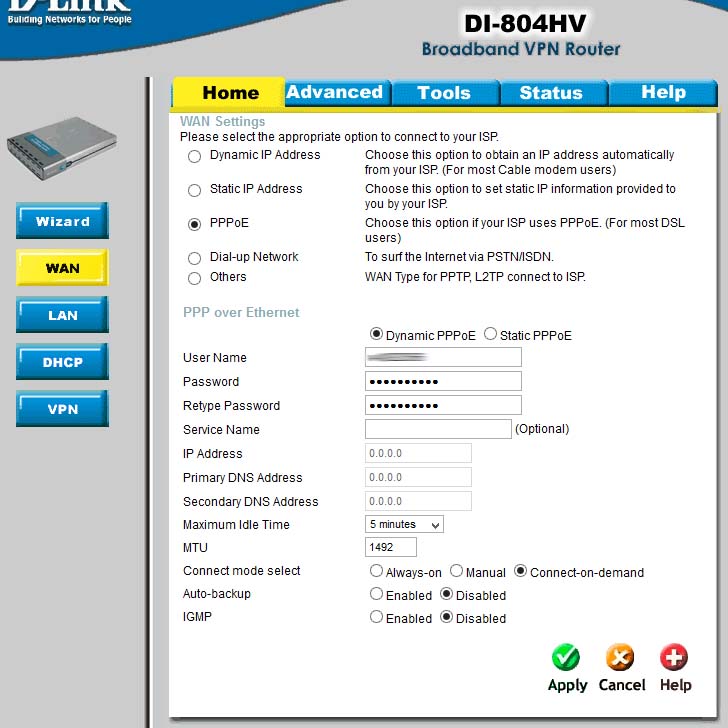Click the Cancel label text
This screenshot has width=728, height=728.
622,685
